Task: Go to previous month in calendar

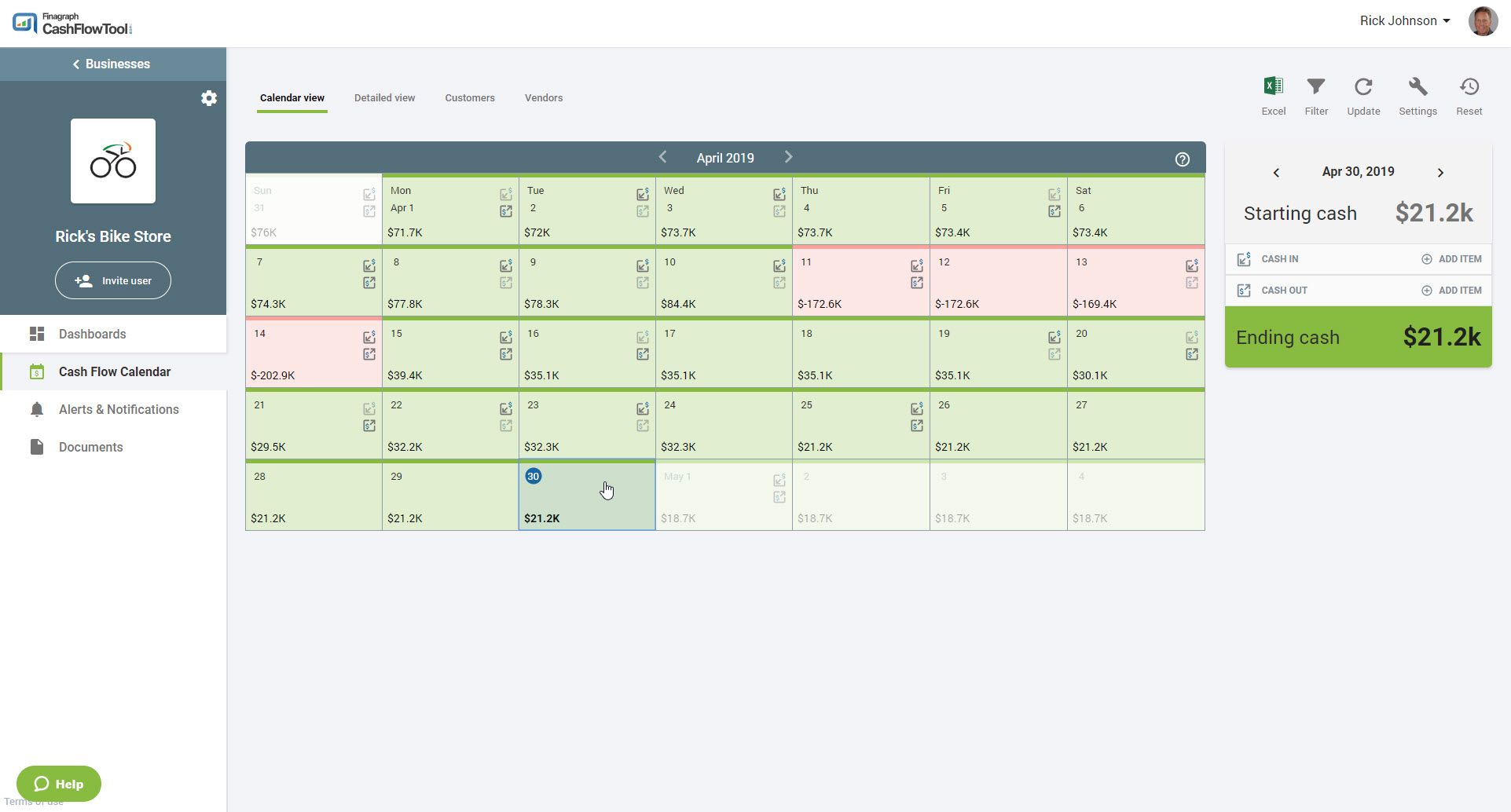Action: [x=662, y=157]
